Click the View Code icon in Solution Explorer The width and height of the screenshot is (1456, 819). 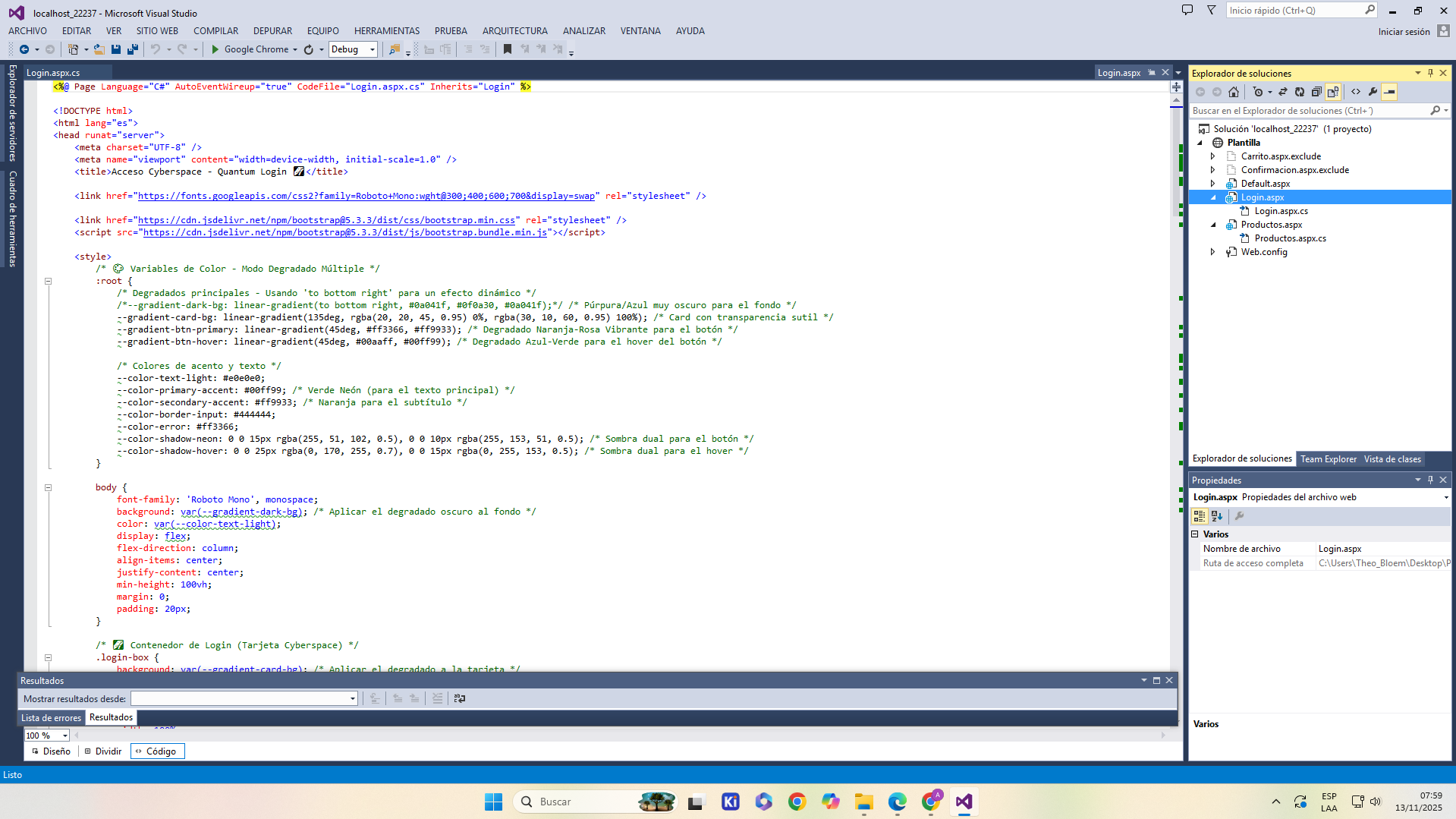[x=1356, y=92]
